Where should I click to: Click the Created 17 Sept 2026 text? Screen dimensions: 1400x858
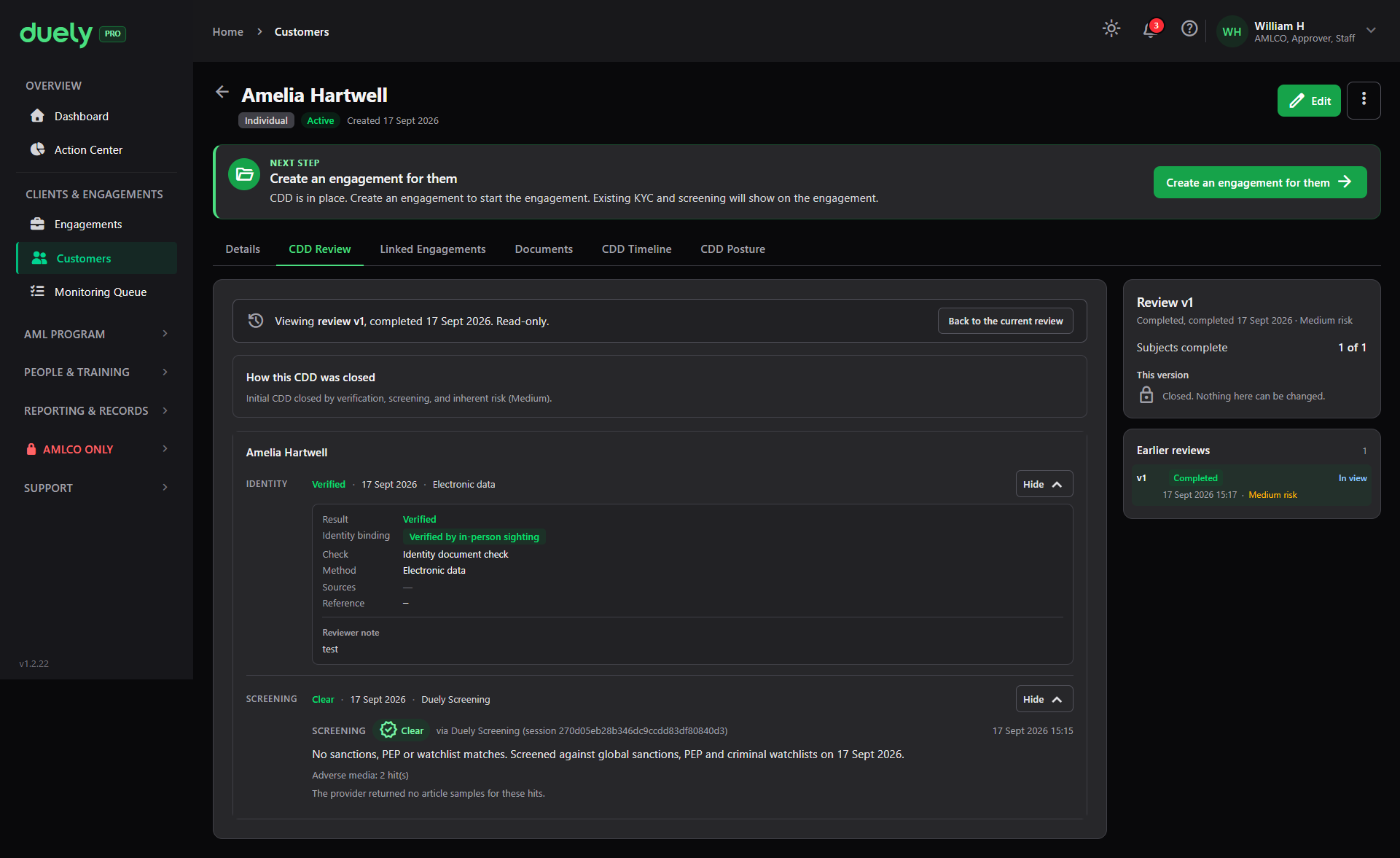[393, 121]
